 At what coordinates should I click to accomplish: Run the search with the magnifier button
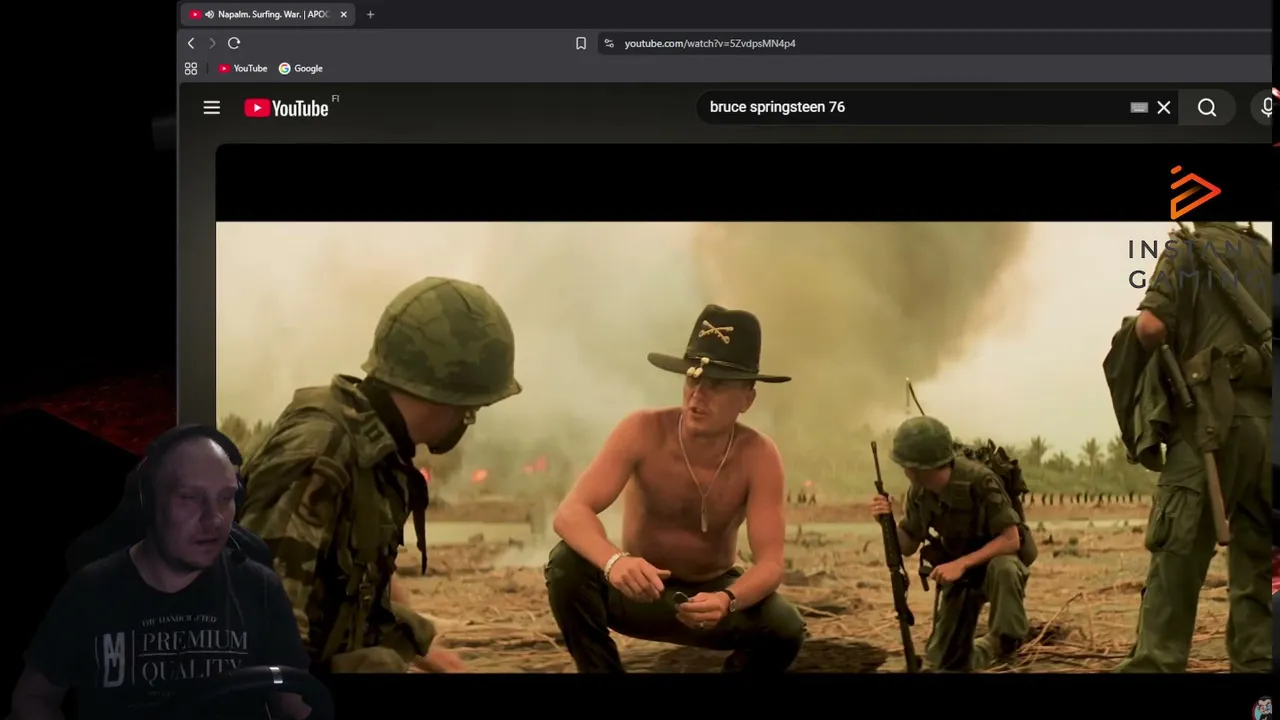pos(1207,107)
